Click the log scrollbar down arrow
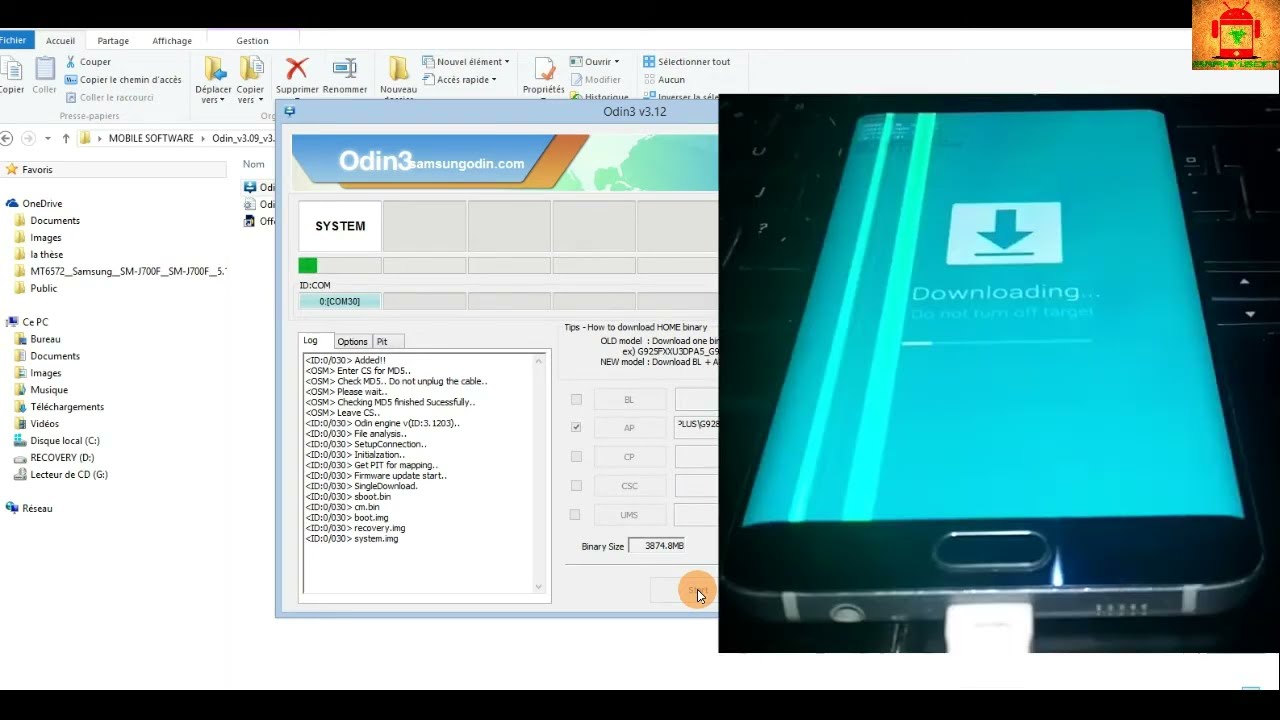The height and width of the screenshot is (720, 1280). click(x=540, y=588)
